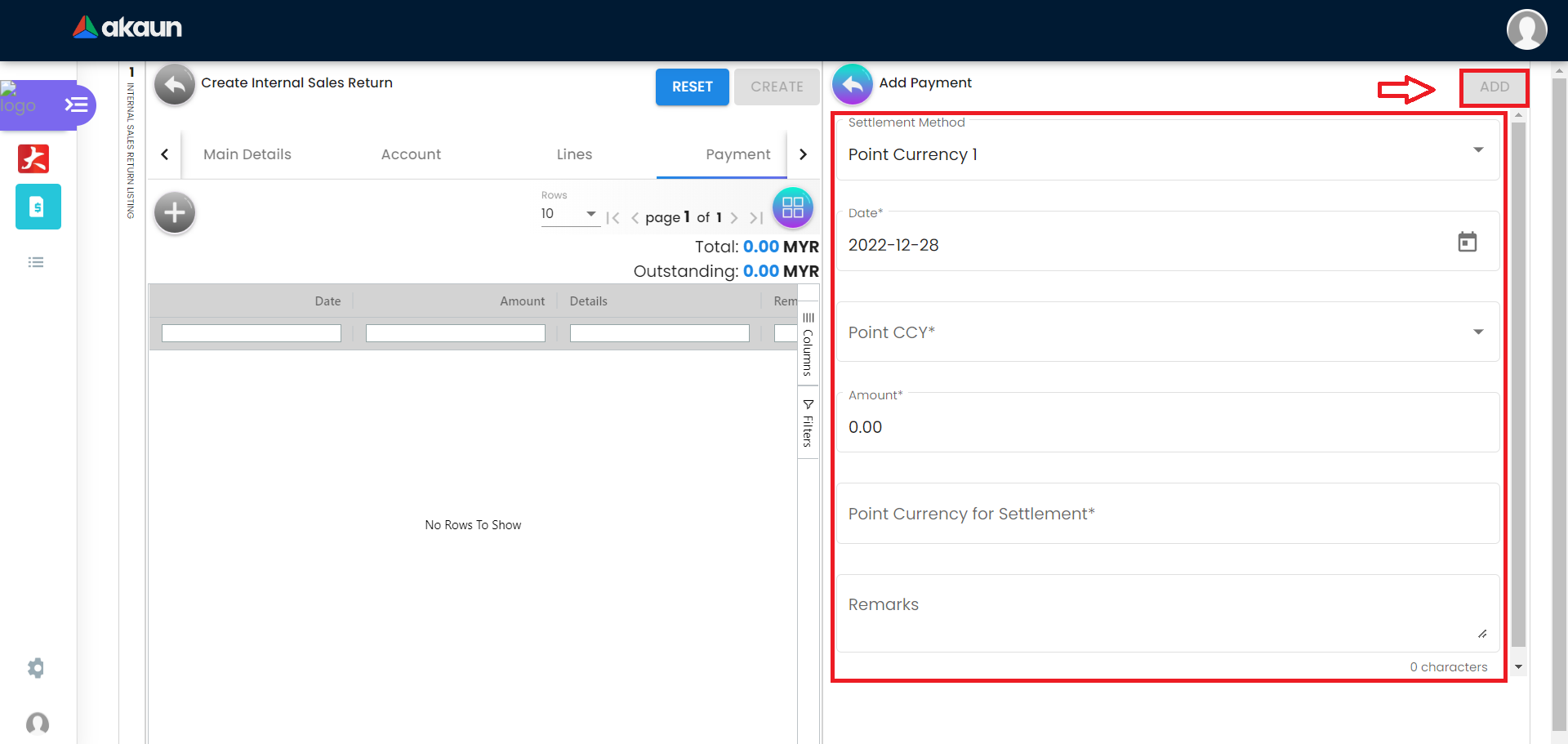Click the round plus button to add payment
1568x744 pixels.
pos(175,213)
